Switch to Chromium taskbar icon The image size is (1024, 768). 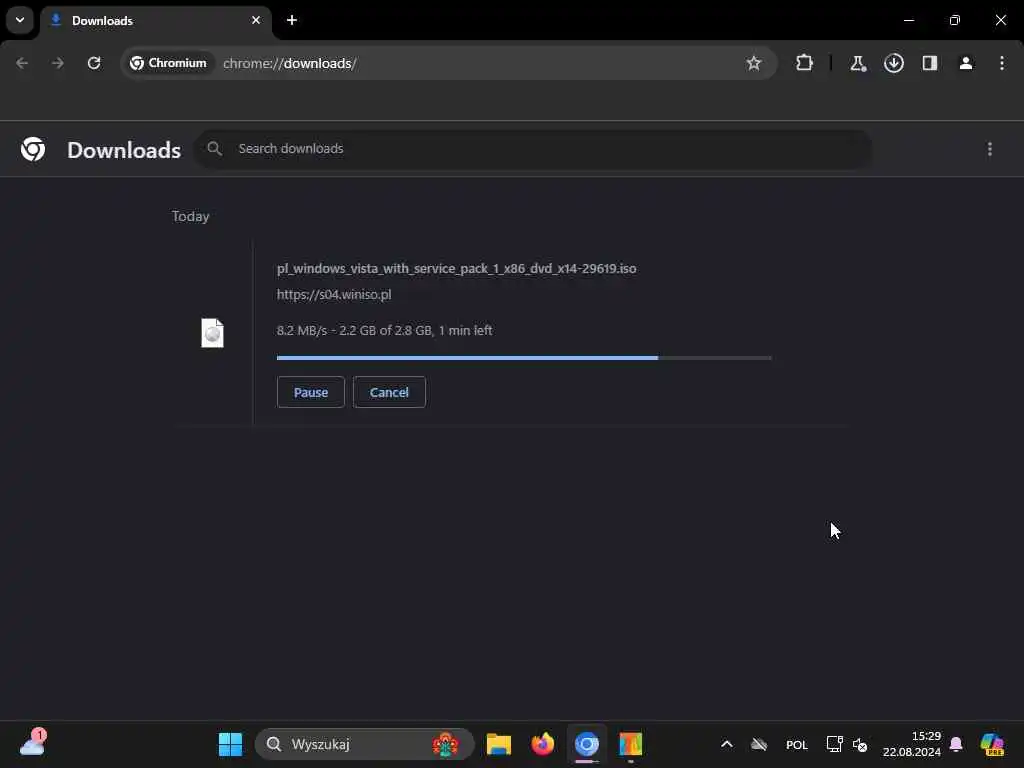click(586, 744)
